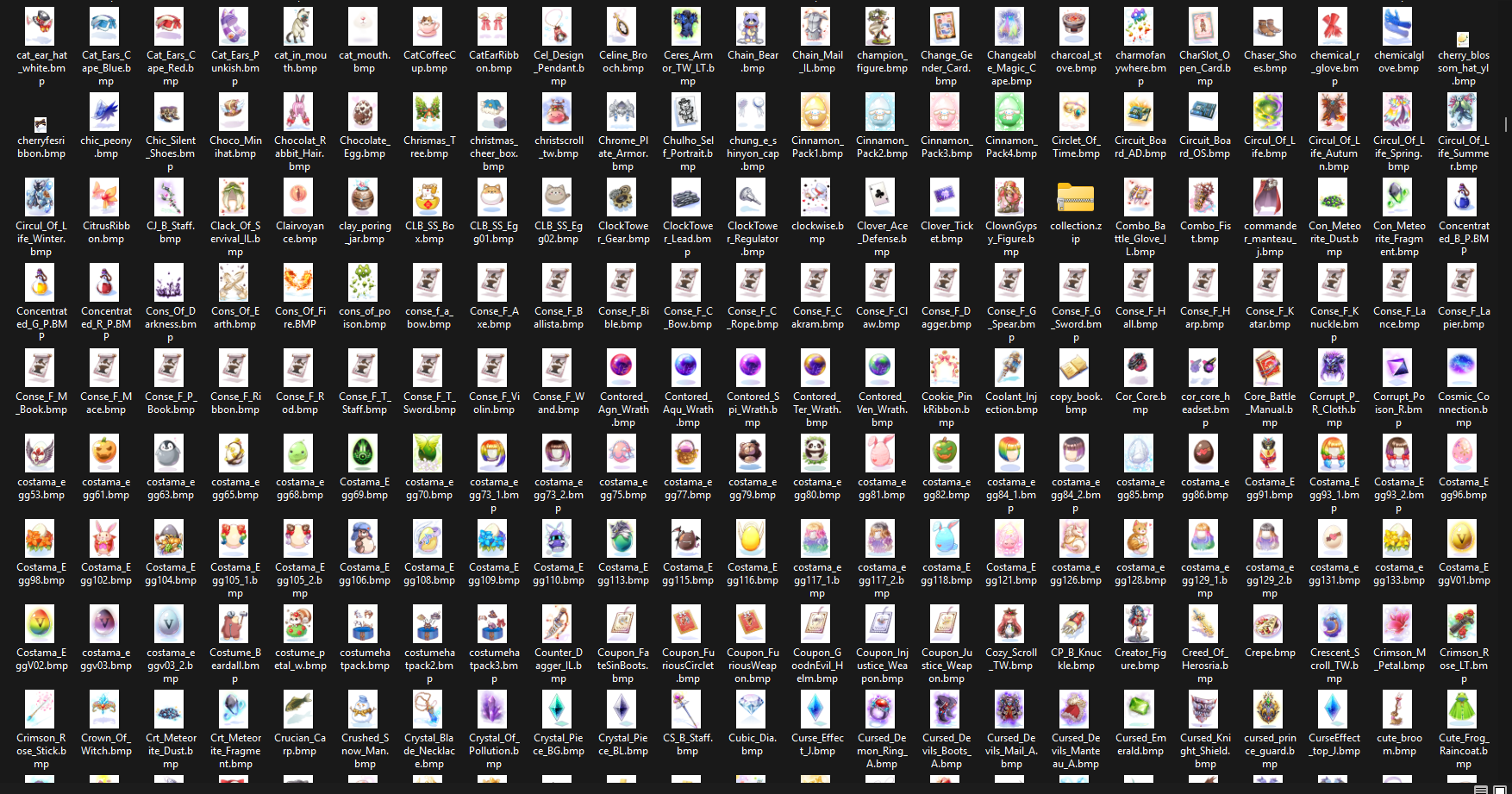Select the Crystal_Piece_BG.bmp teal crystal
1512x794 pixels.
tap(558, 711)
